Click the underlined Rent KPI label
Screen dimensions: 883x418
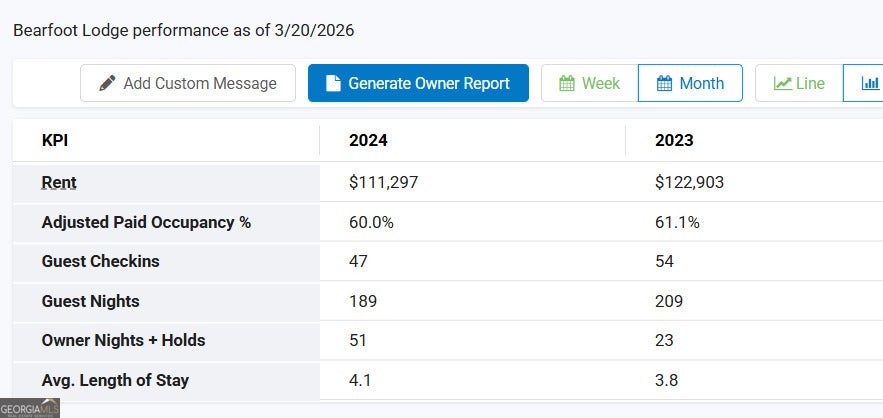59,182
